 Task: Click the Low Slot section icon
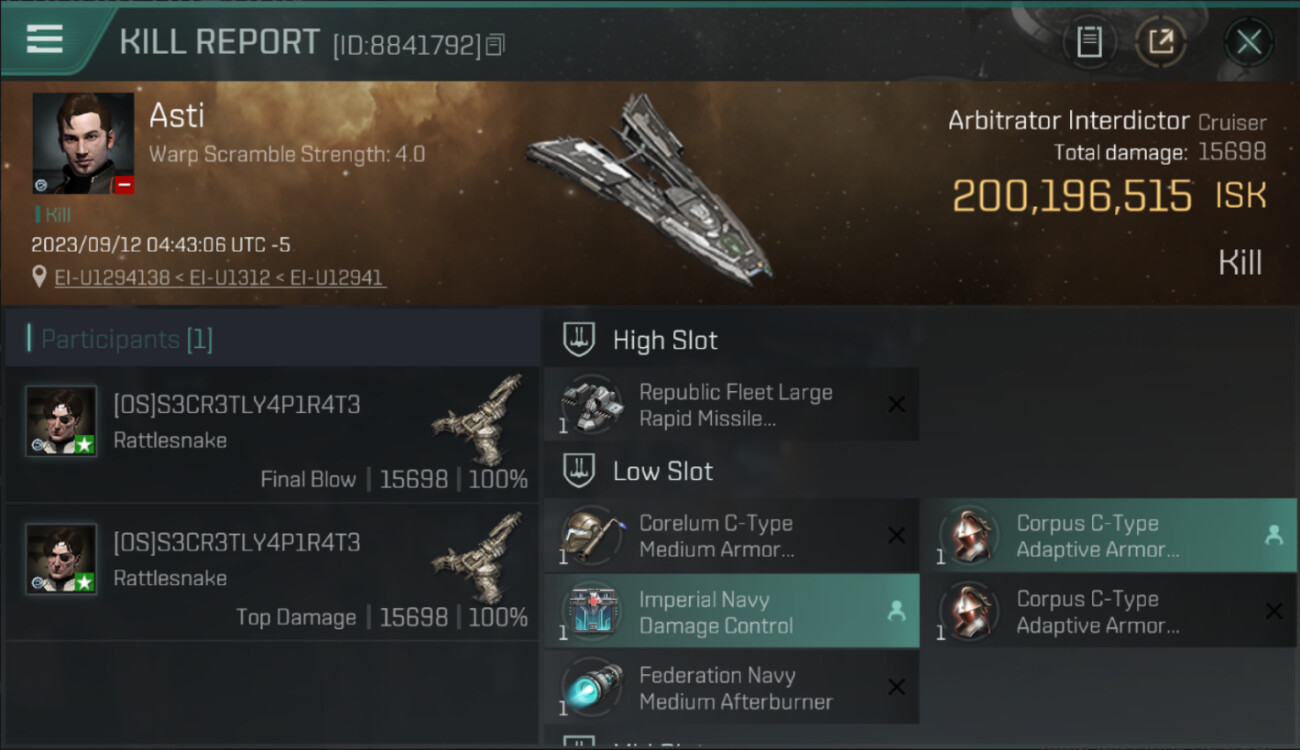(579, 471)
